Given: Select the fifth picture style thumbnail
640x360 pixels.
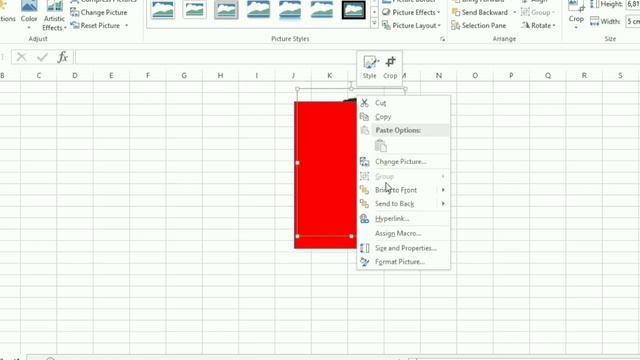Looking at the screenshot, I should 290,9.
